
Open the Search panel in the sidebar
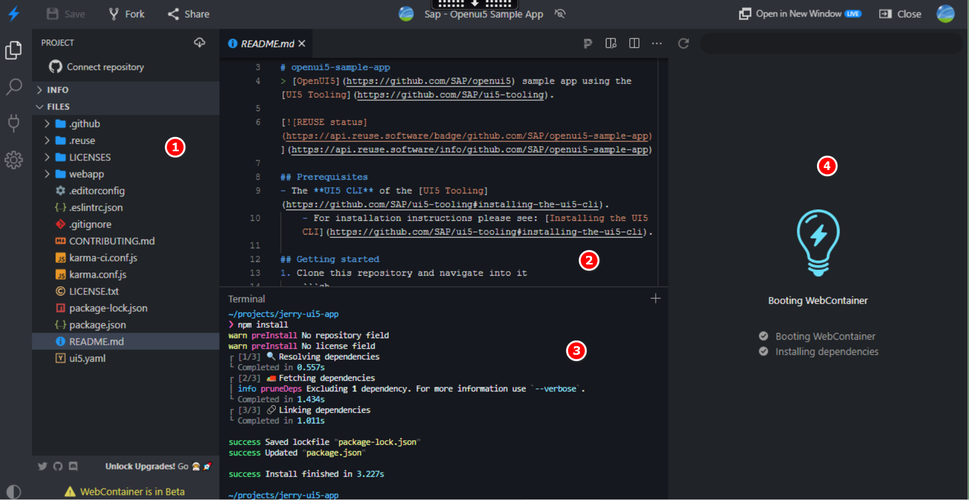tap(14, 87)
